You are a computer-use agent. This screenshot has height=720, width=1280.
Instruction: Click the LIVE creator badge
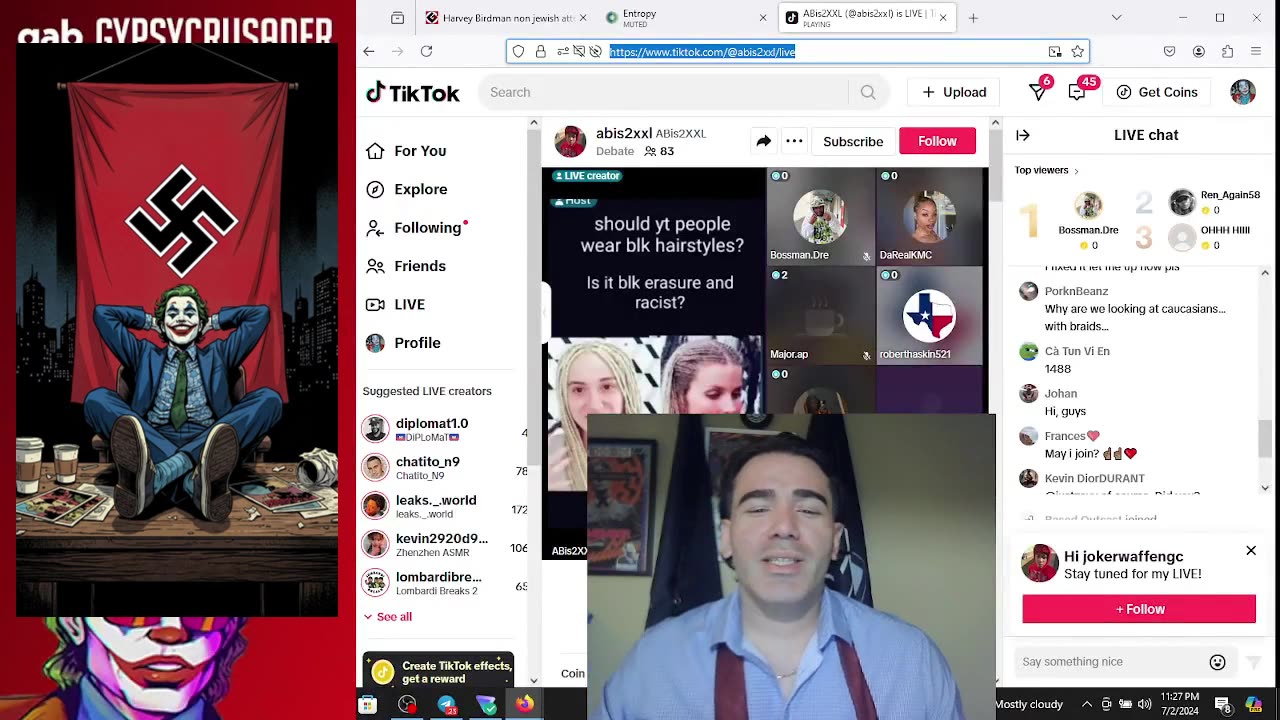pyautogui.click(x=588, y=176)
